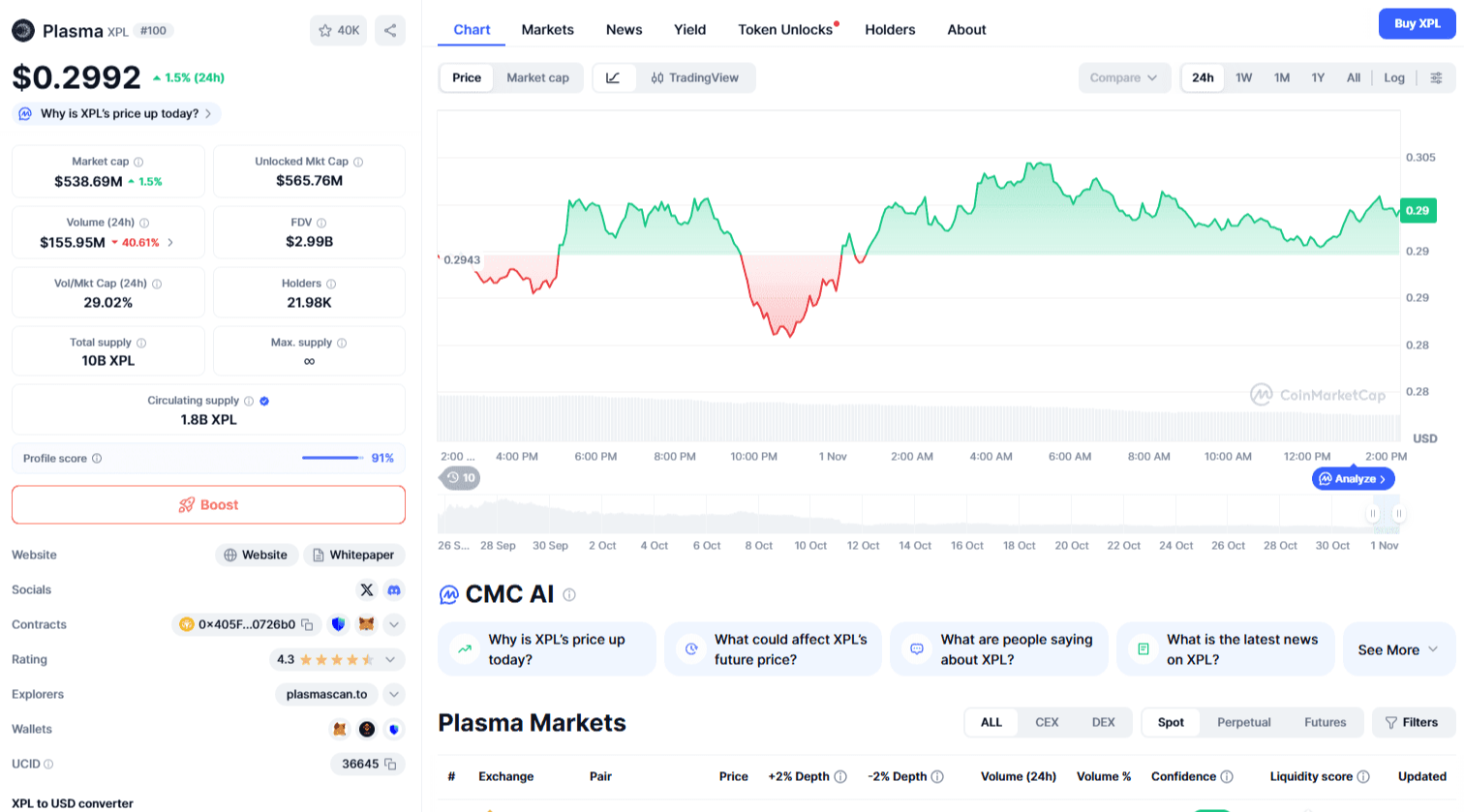Viewport: 1464px width, 812px height.
Task: Copy the UCID 36645 value
Action: coord(390,764)
